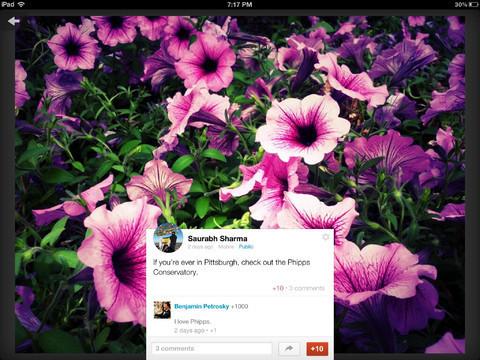Tap the back arrow to leave photo

coord(14,21)
